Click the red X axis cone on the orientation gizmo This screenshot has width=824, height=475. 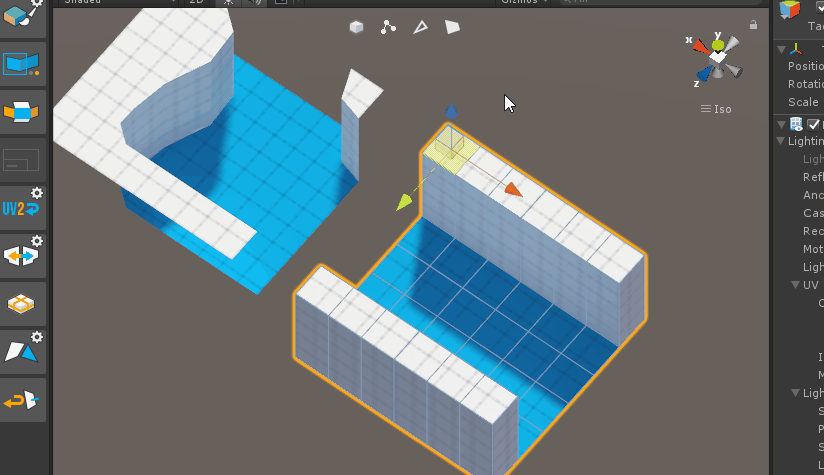pyautogui.click(x=700, y=47)
